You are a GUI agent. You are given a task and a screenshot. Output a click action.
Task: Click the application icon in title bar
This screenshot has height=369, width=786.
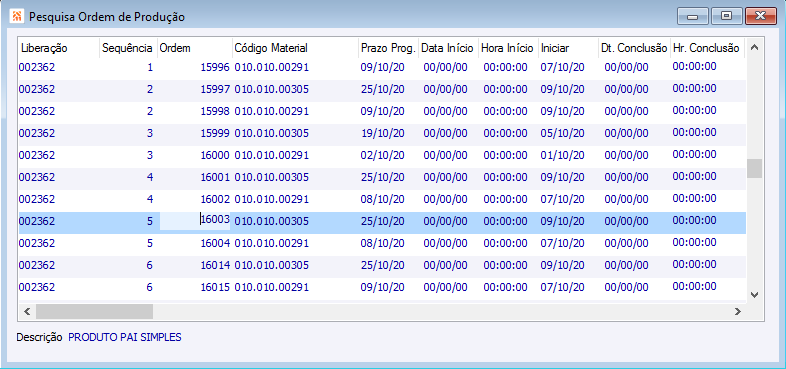point(17,16)
